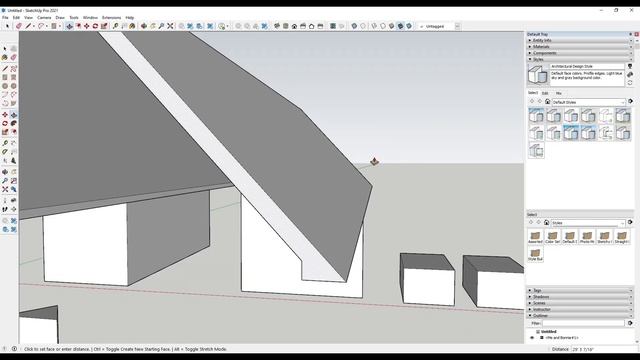Image resolution: width=640 pixels, height=360 pixels.
Task: Expand the Tags panel
Action: click(x=580, y=291)
